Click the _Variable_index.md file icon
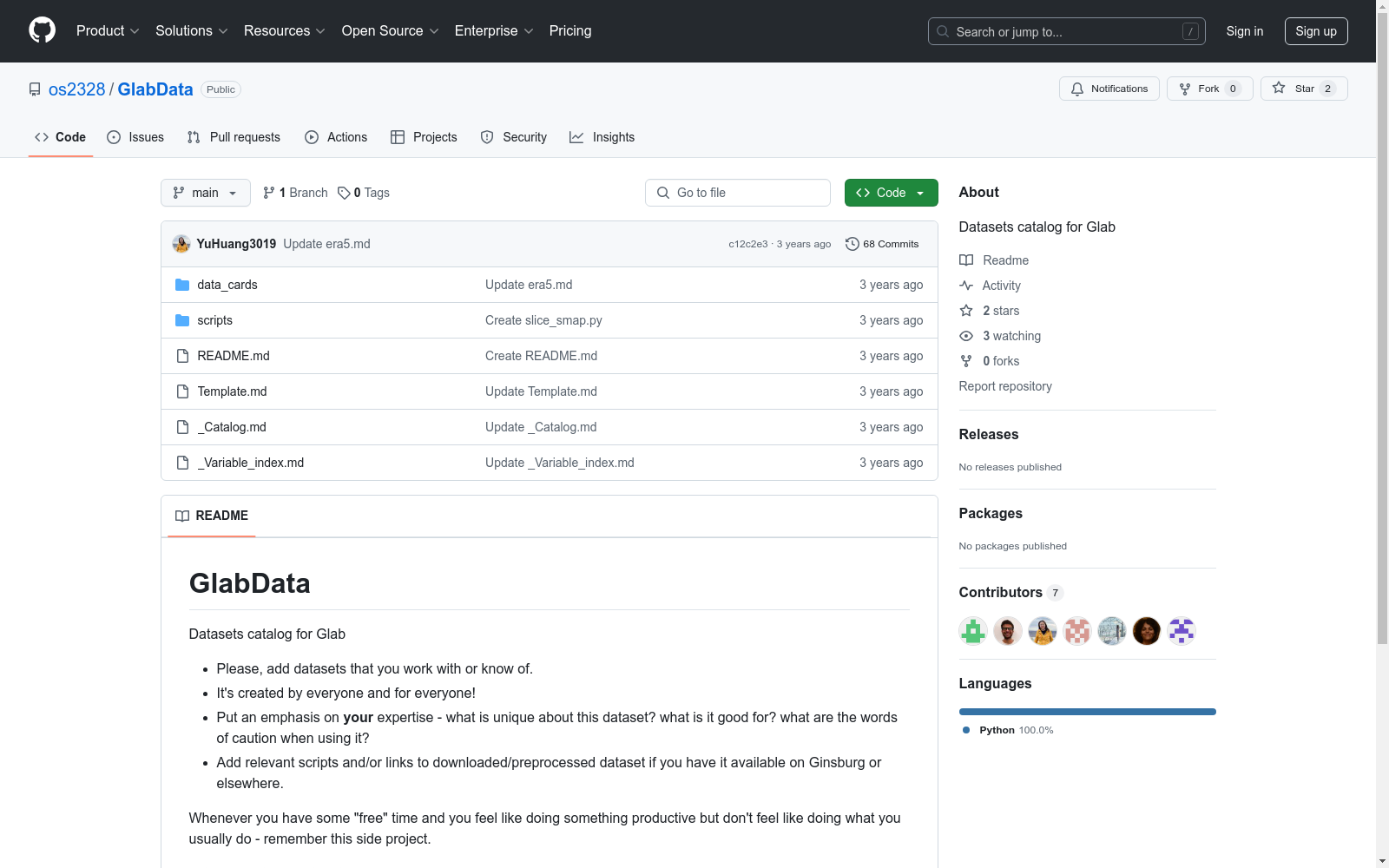This screenshot has height=868, width=1389. (182, 463)
